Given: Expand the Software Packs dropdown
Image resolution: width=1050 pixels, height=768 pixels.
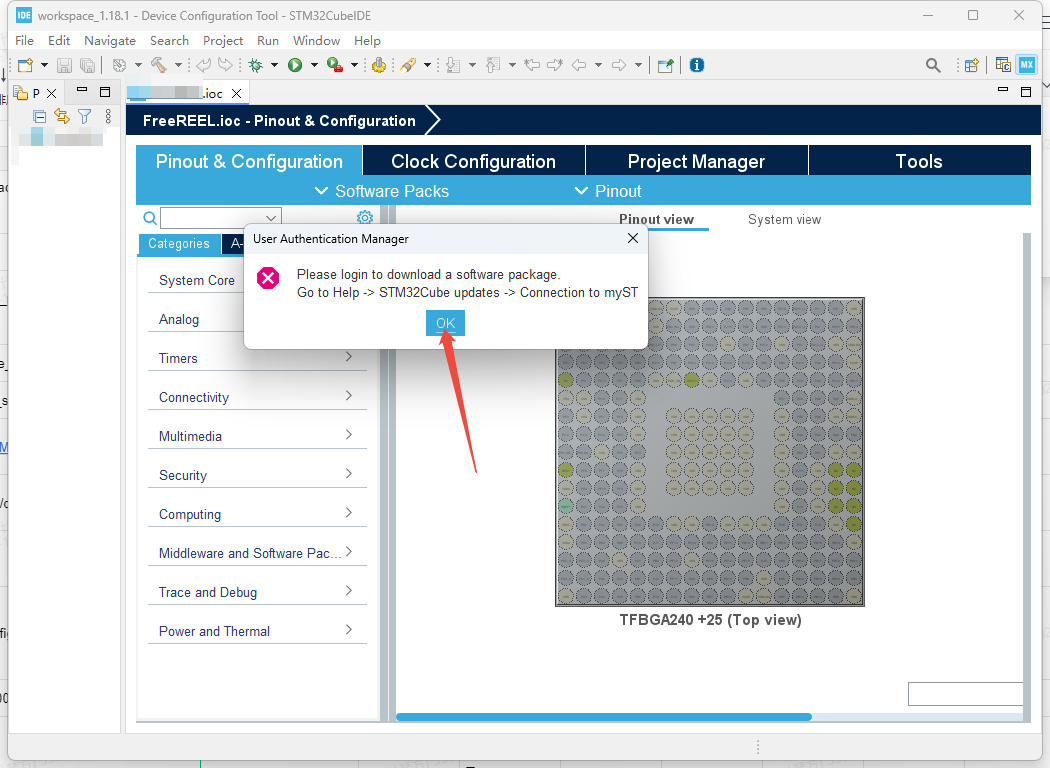Looking at the screenshot, I should 381,191.
